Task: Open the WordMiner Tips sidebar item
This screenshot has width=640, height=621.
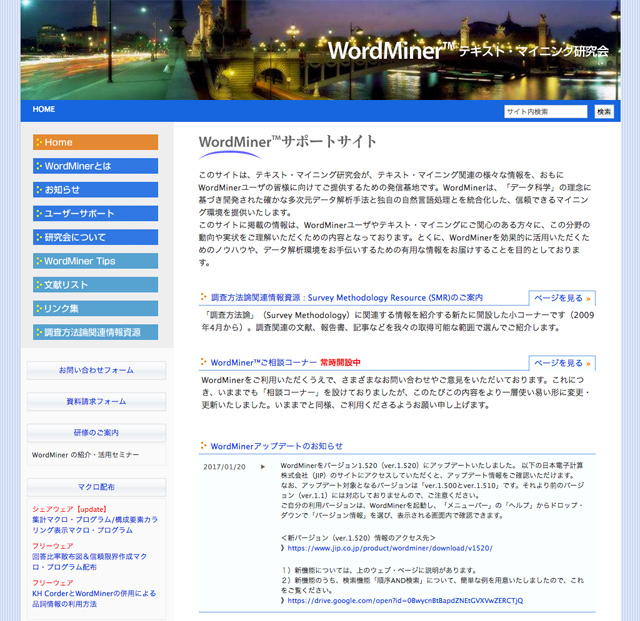Action: coord(96,260)
